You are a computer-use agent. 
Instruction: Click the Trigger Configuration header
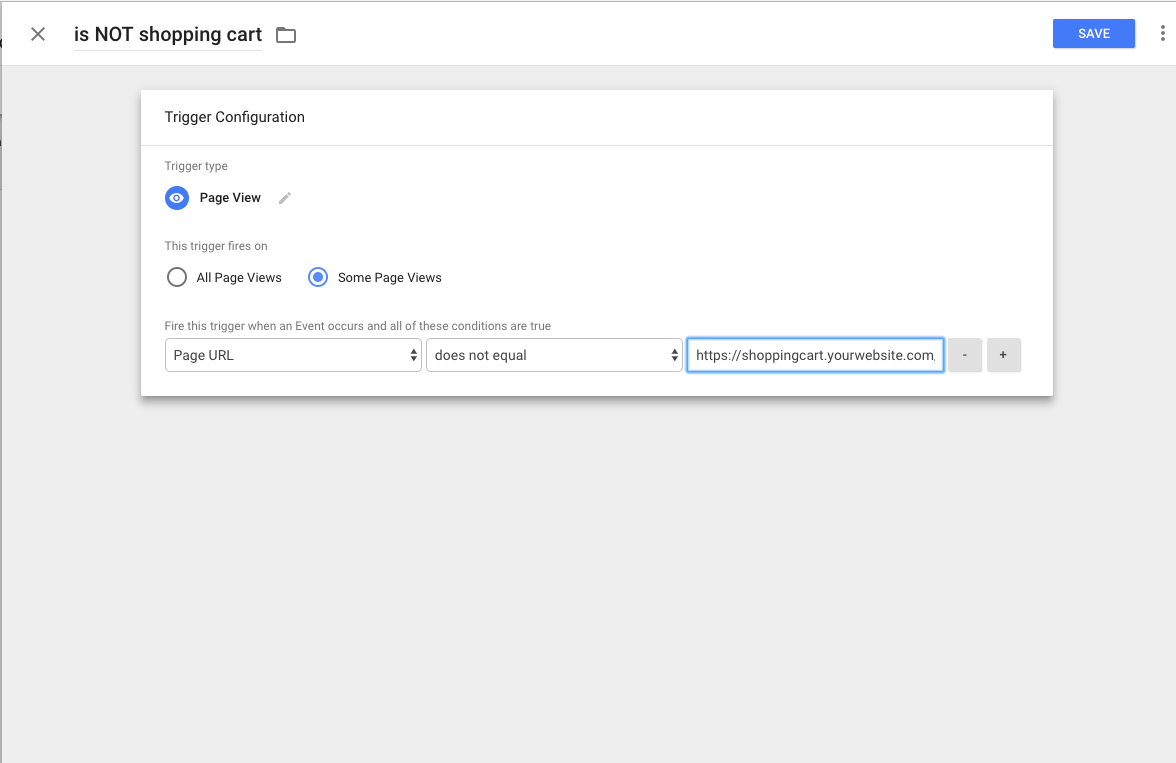point(234,117)
